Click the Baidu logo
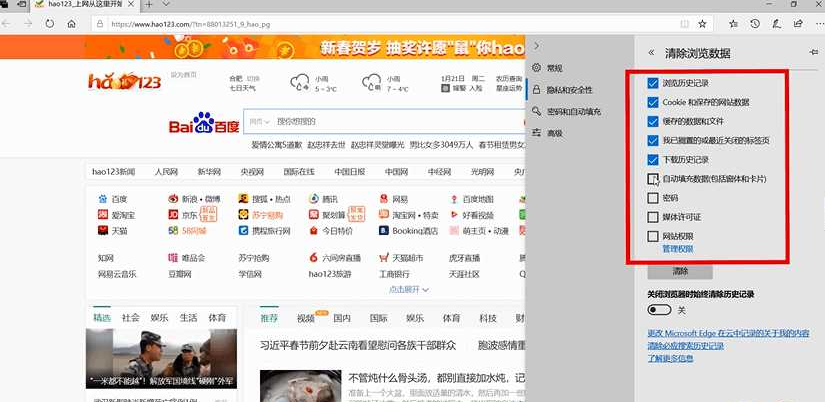 point(204,123)
